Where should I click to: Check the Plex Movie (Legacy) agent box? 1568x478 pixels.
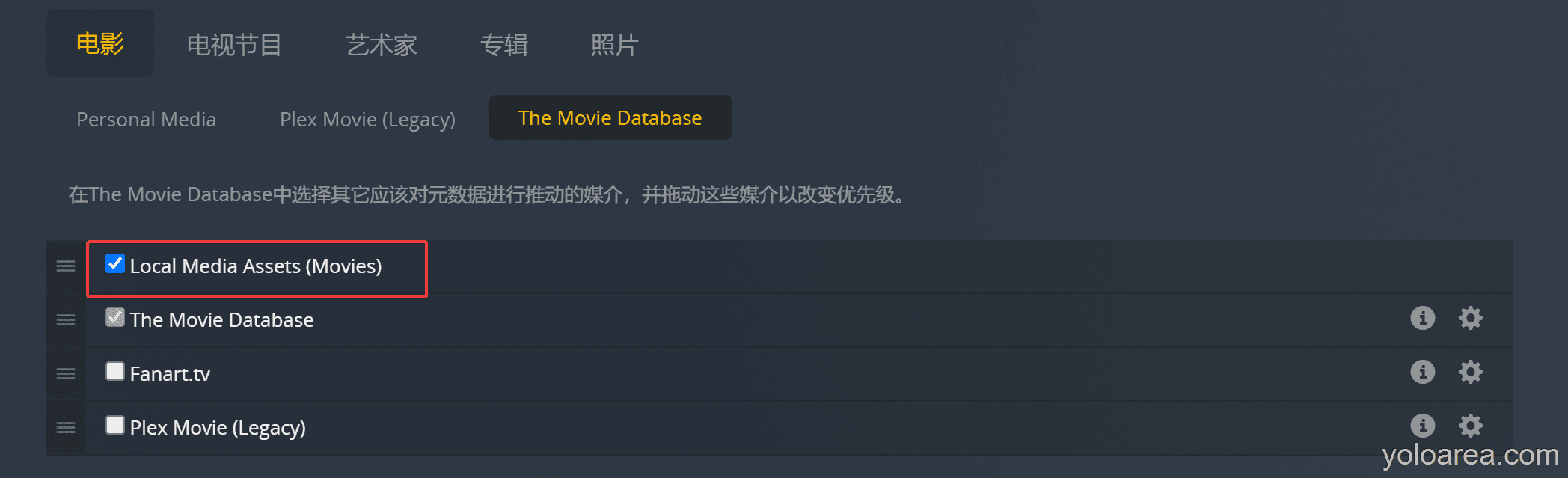(x=115, y=426)
